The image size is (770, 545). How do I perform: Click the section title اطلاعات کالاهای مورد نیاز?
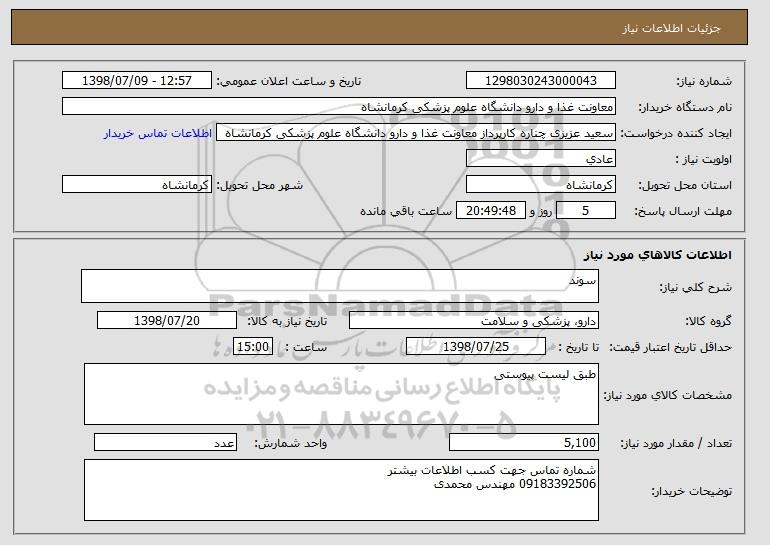(658, 255)
